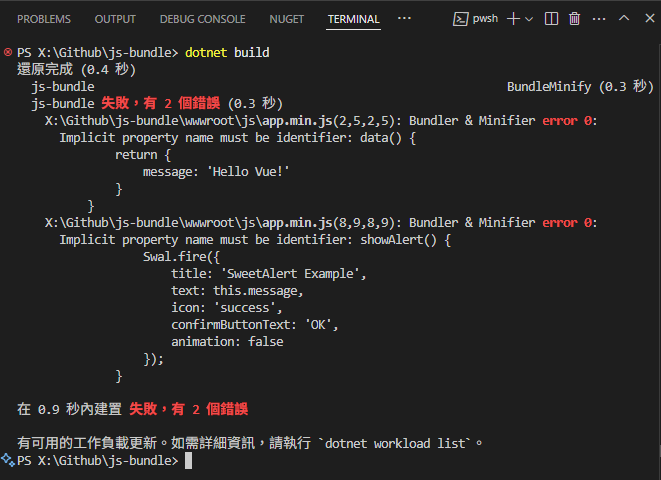Open the PROBLEMS tab
Screen dimensions: 661x480
[43, 19]
